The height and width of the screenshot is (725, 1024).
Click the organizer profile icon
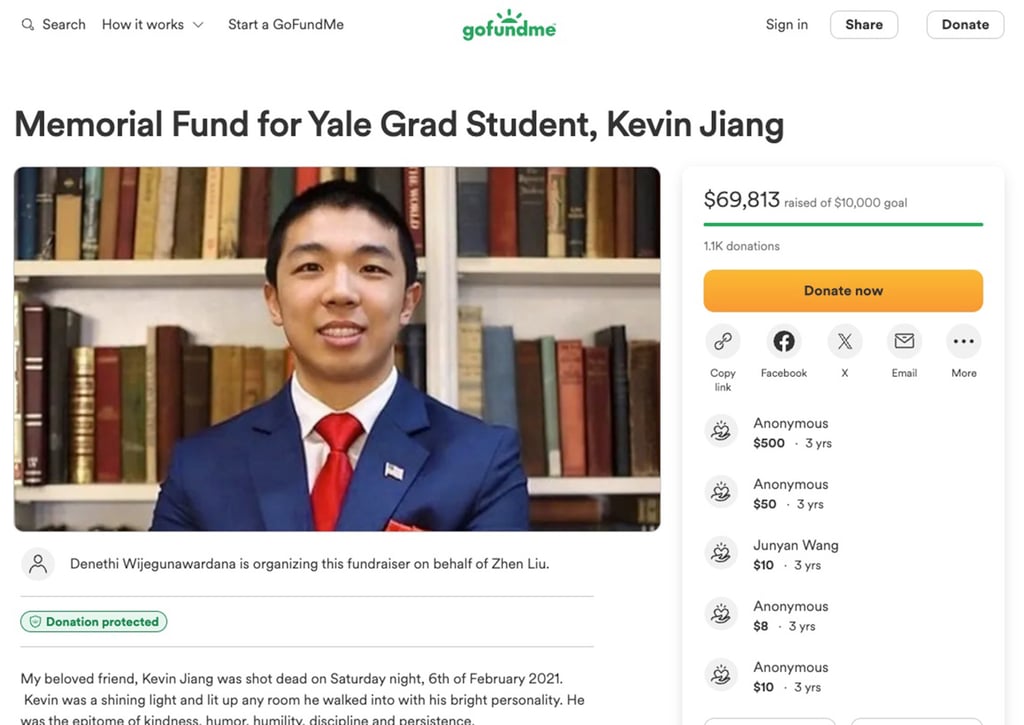tap(38, 563)
